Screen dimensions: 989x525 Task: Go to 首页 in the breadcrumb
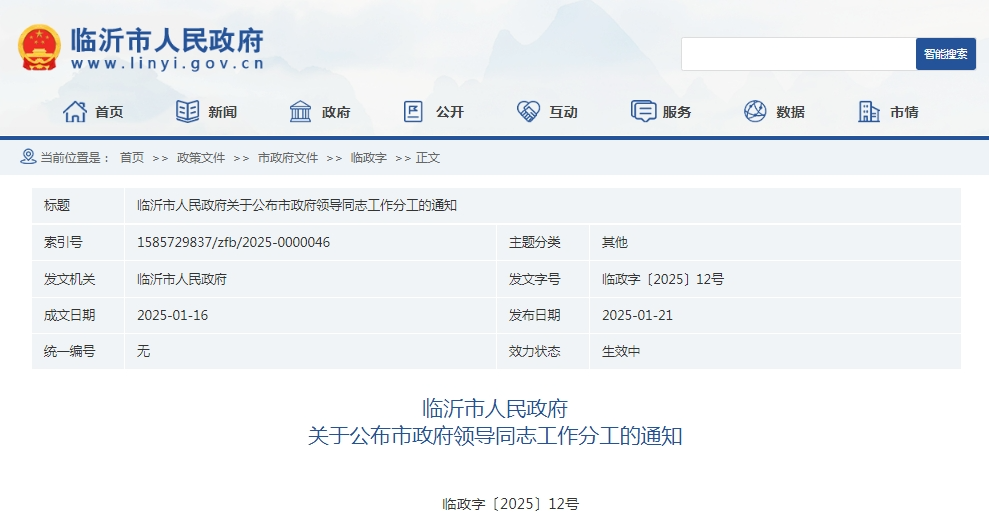[132, 158]
